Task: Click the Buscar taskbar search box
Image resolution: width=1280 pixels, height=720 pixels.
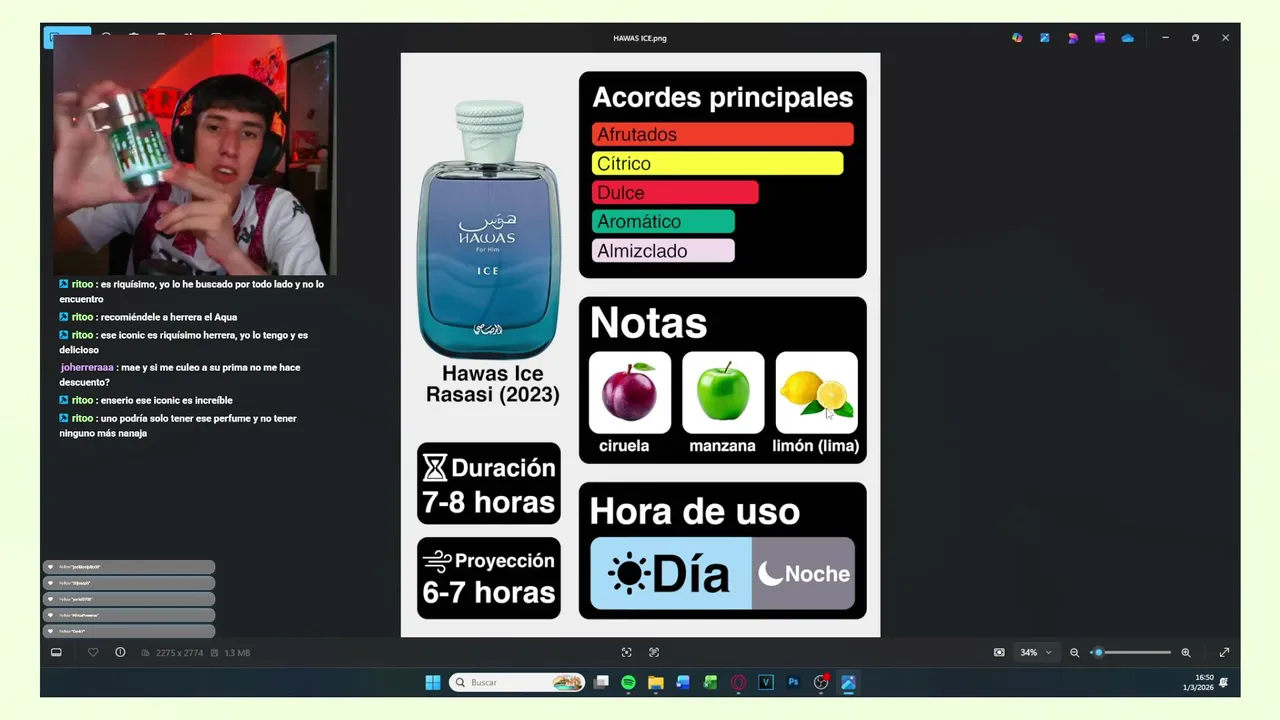Action: (517, 682)
